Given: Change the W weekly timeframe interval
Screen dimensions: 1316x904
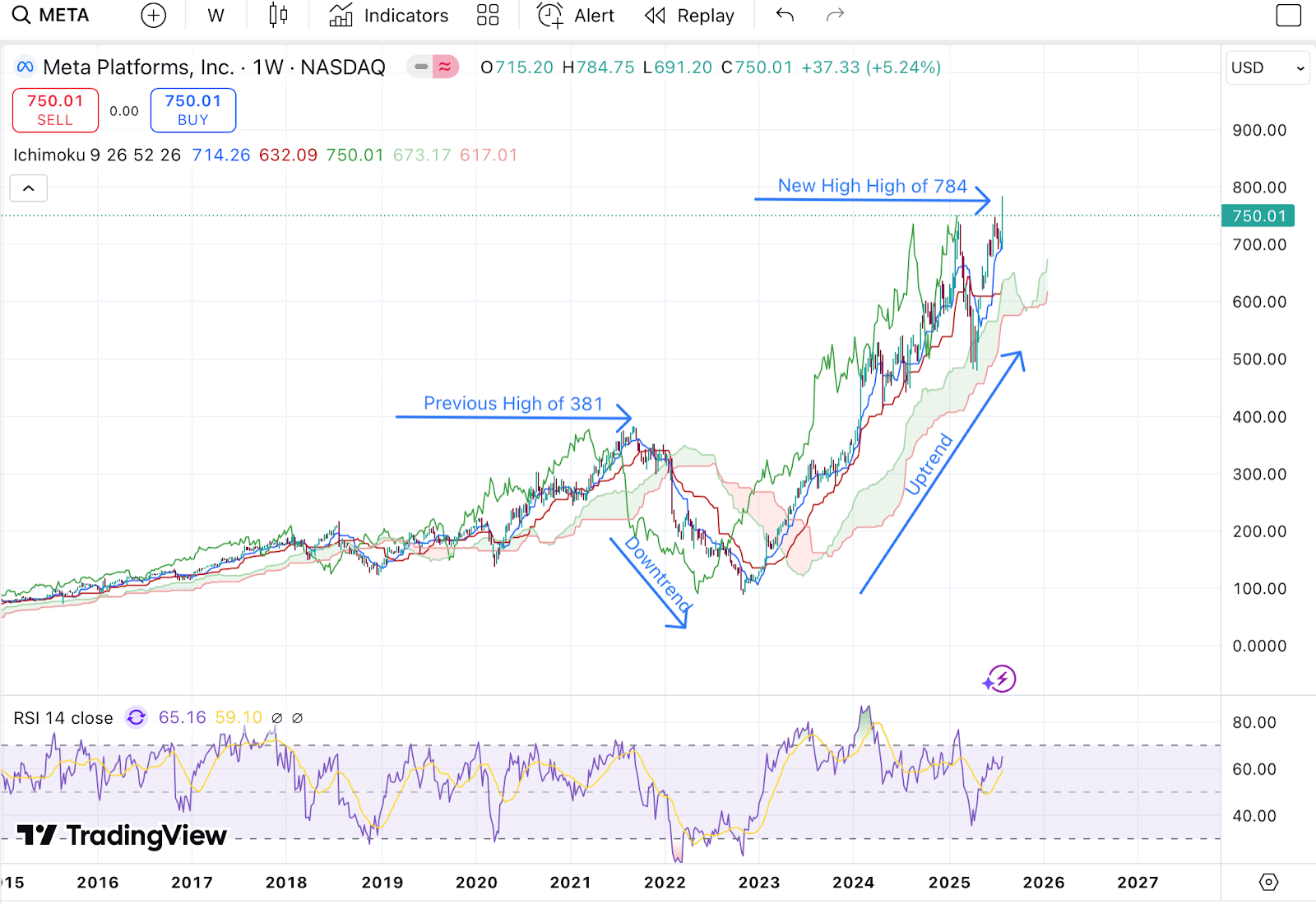Looking at the screenshot, I should [215, 16].
